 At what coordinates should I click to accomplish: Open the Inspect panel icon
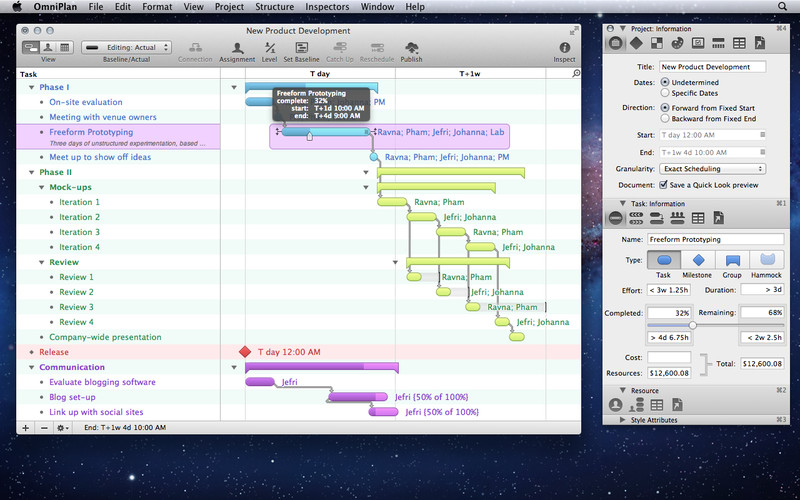click(x=564, y=48)
